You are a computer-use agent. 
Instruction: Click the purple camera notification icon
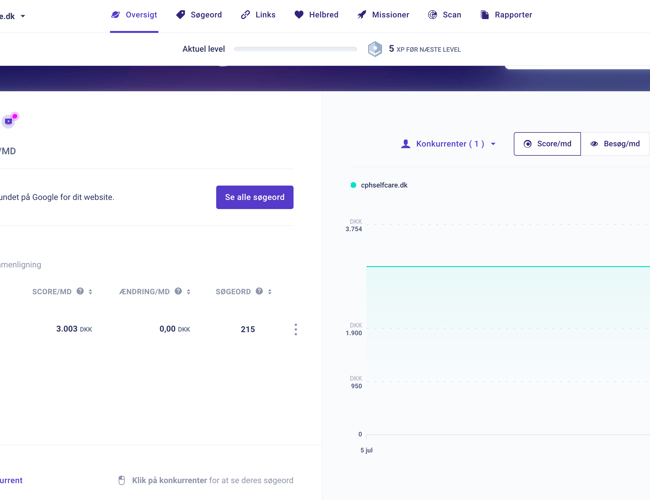(x=9, y=121)
